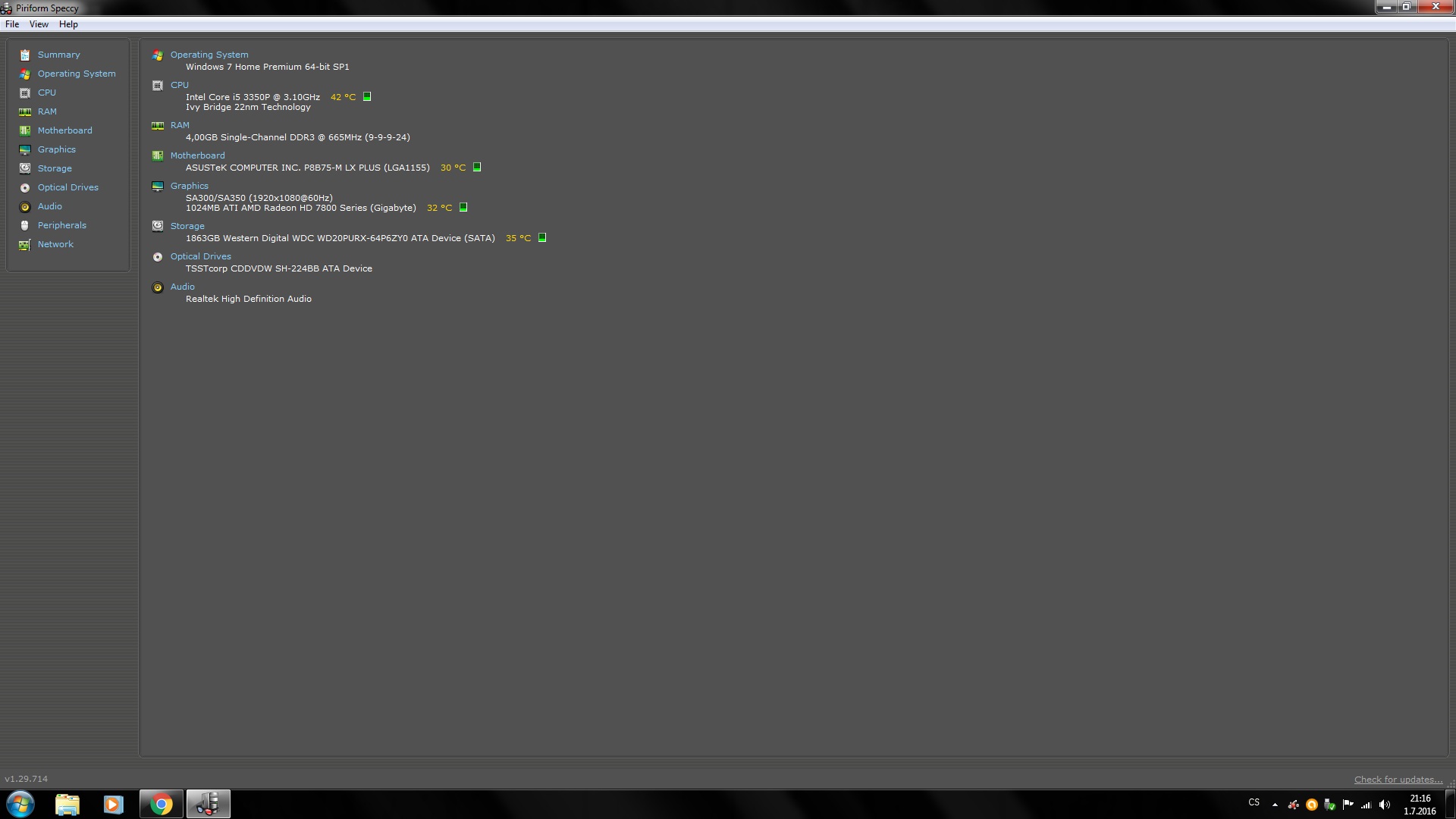Open Network section from sidebar label
This screenshot has width=1456, height=819.
point(55,244)
